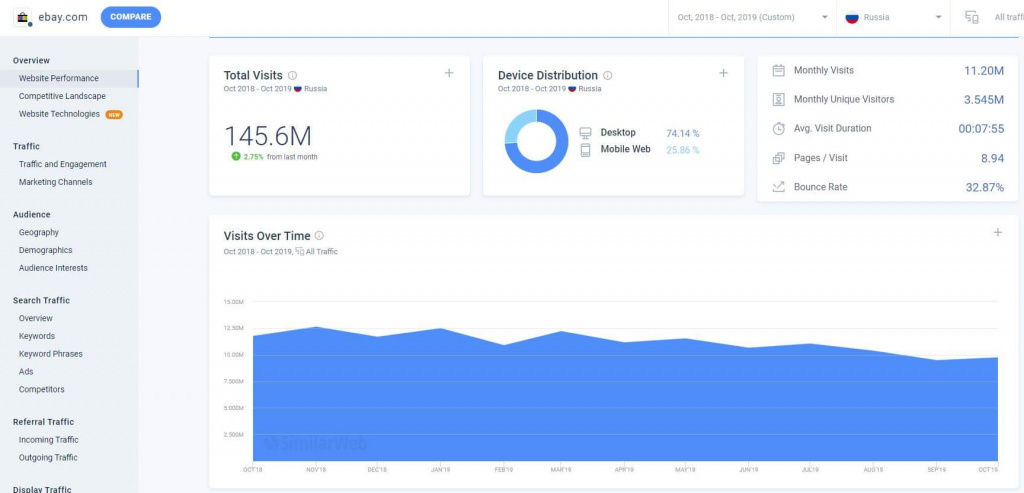The image size is (1024, 493).
Task: Click the Desktop device icon
Action: (586, 133)
